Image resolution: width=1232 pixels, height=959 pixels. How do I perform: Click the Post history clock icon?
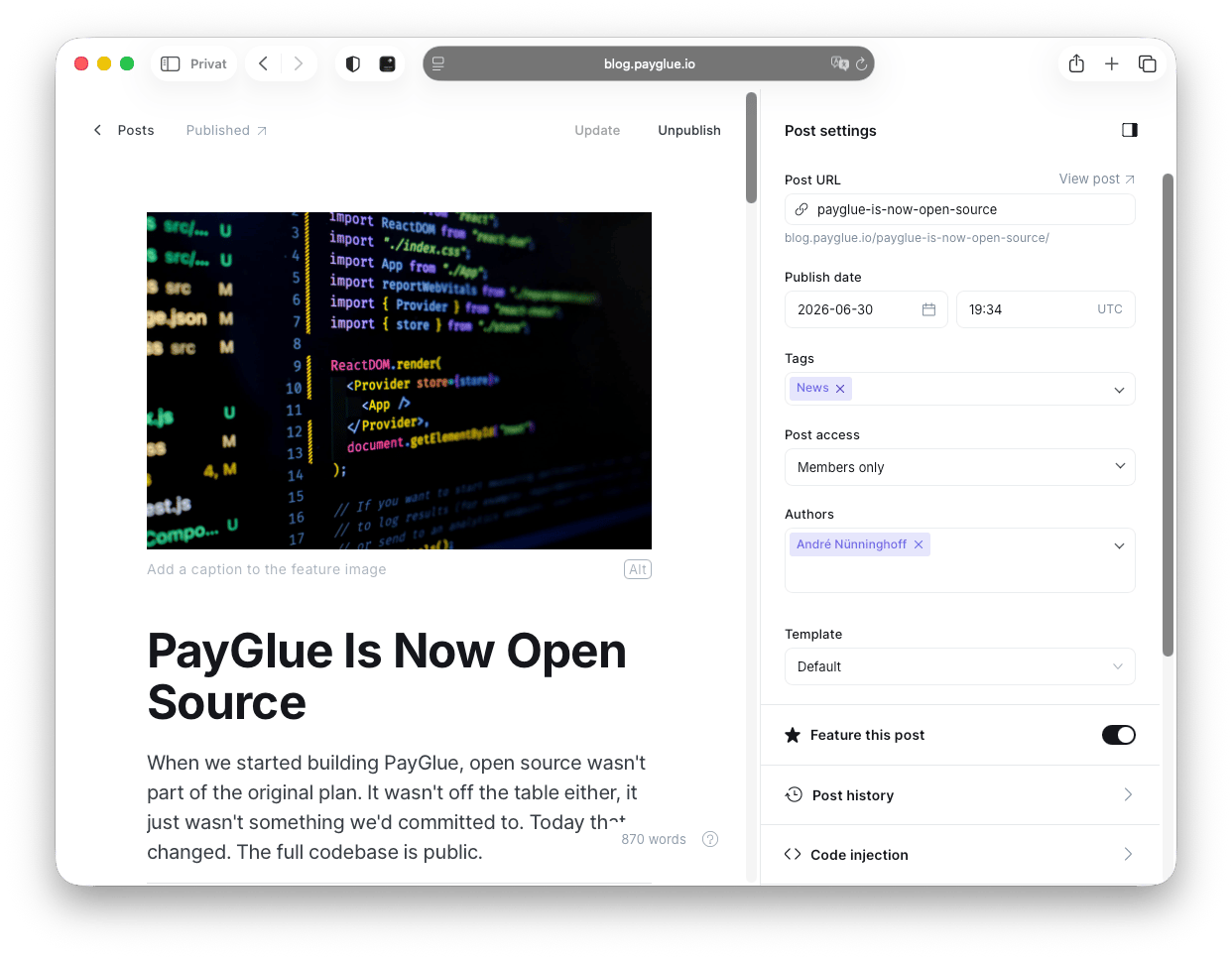[794, 794]
